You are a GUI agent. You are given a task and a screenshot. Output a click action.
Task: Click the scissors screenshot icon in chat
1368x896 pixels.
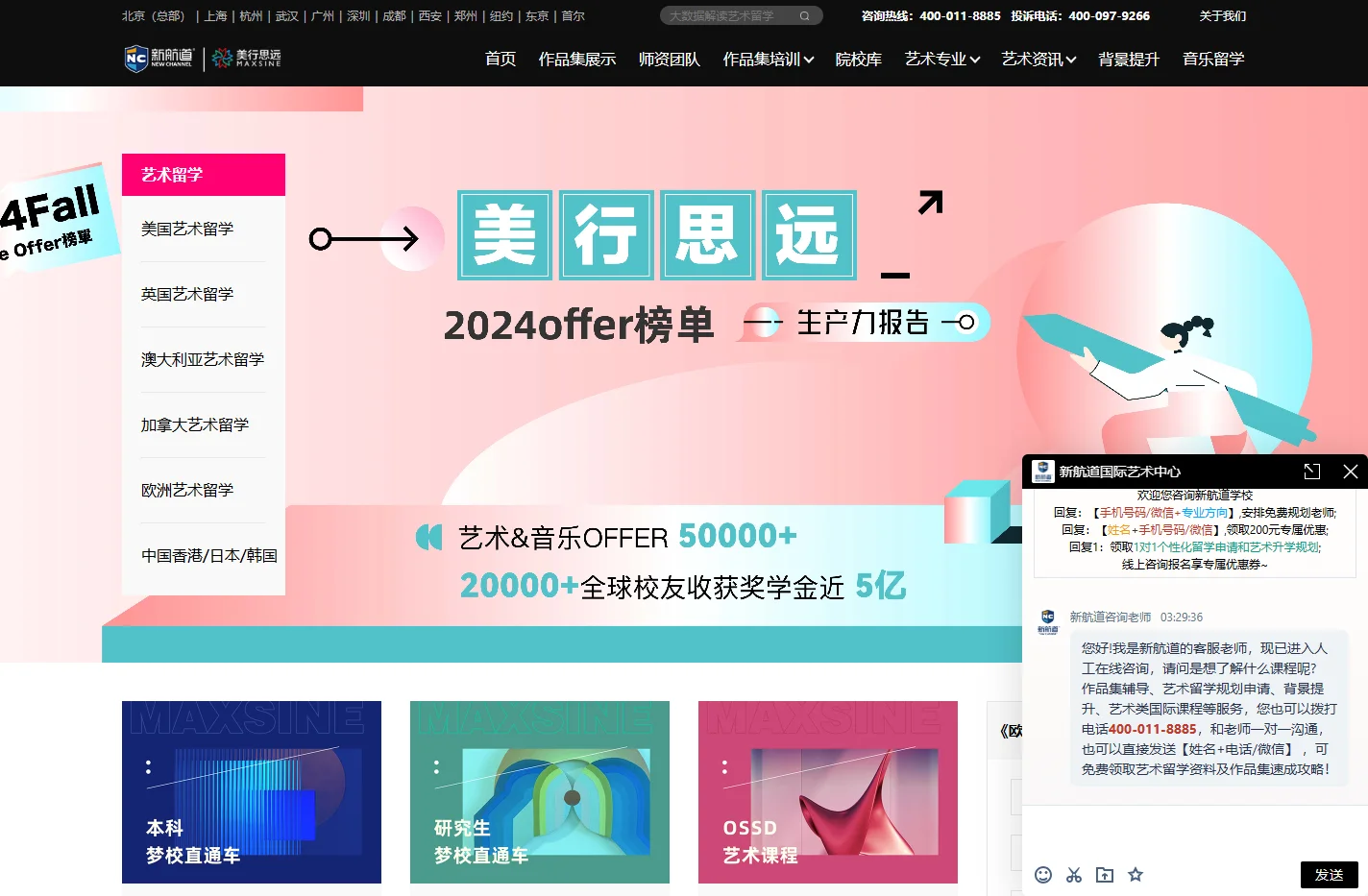click(1074, 875)
